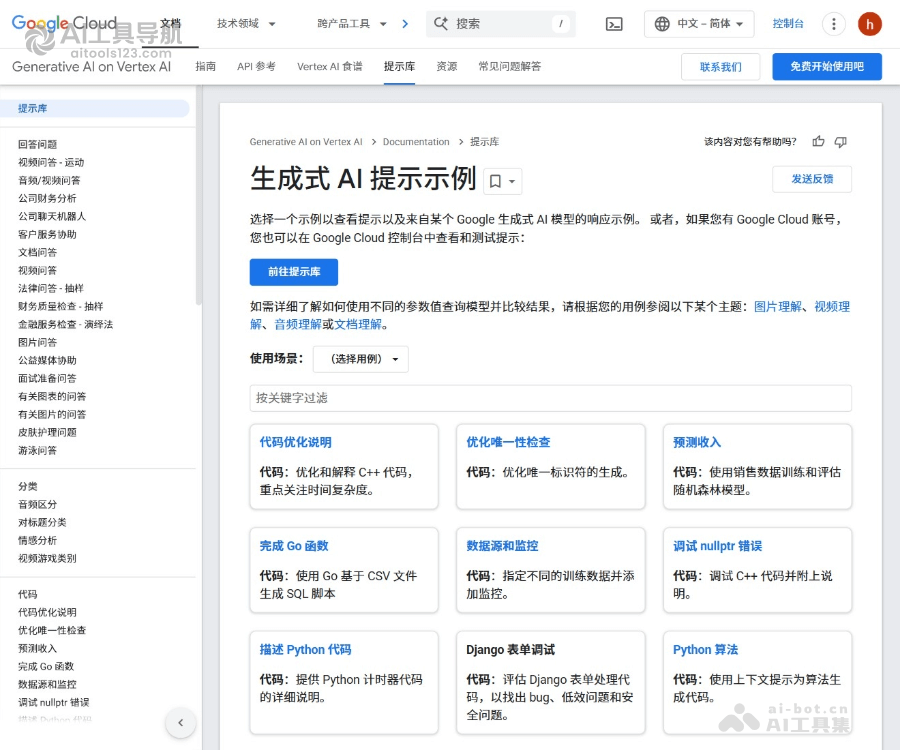Expand the 跨产品工具 dropdown

coord(352,24)
